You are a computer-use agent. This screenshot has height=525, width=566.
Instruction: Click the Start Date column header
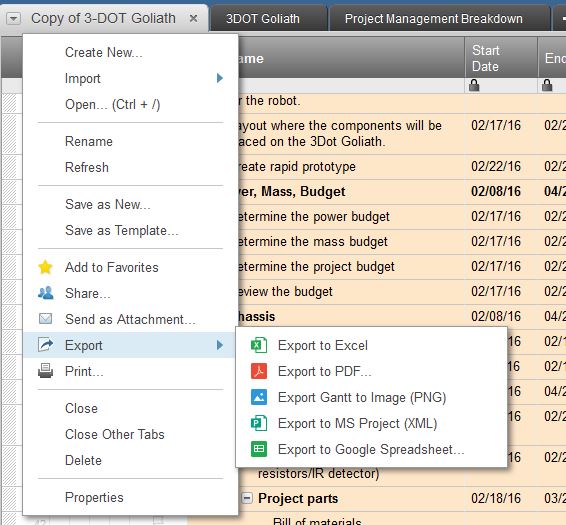pyautogui.click(x=501, y=58)
